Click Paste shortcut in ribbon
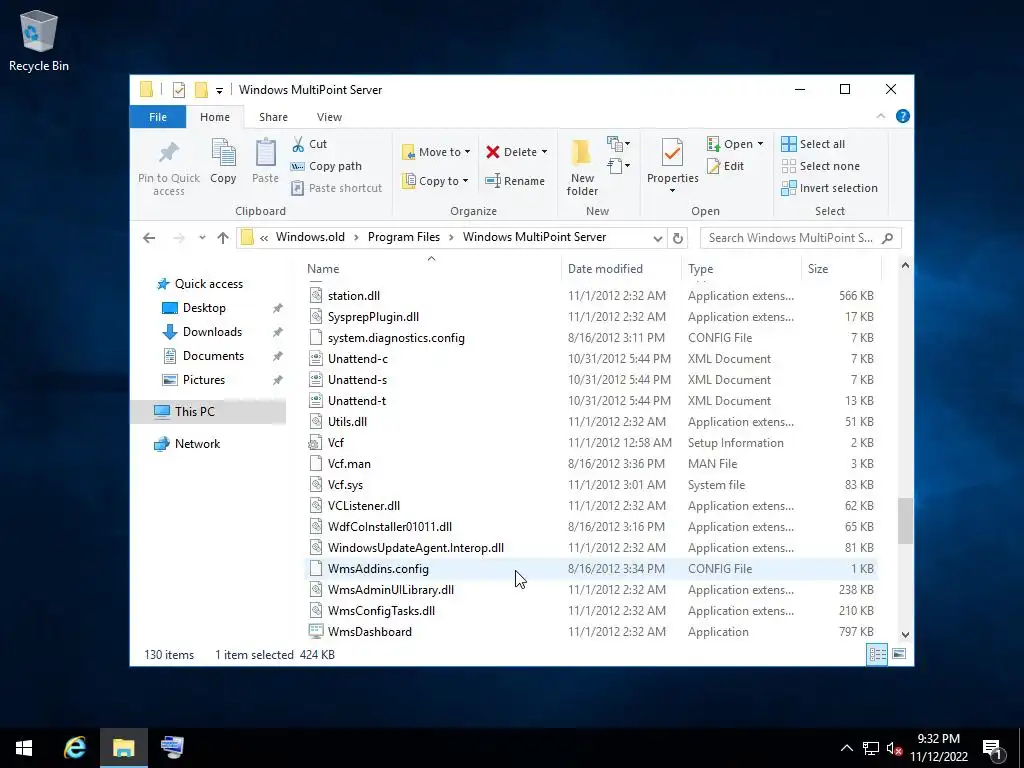The height and width of the screenshot is (768, 1024). (336, 188)
